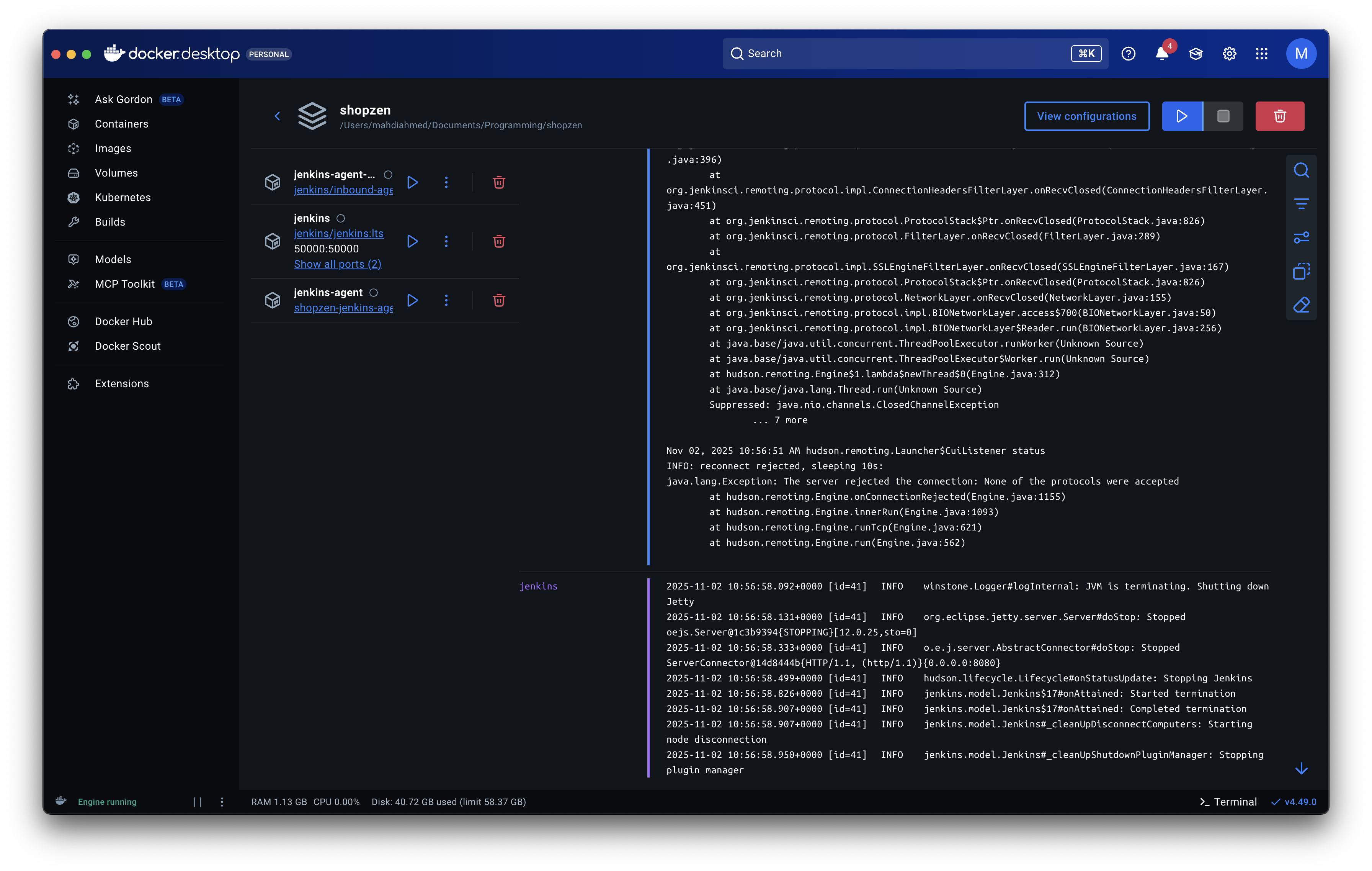This screenshot has width=1372, height=871.
Task: Pause Docker engine in status bar
Action: pos(197,801)
